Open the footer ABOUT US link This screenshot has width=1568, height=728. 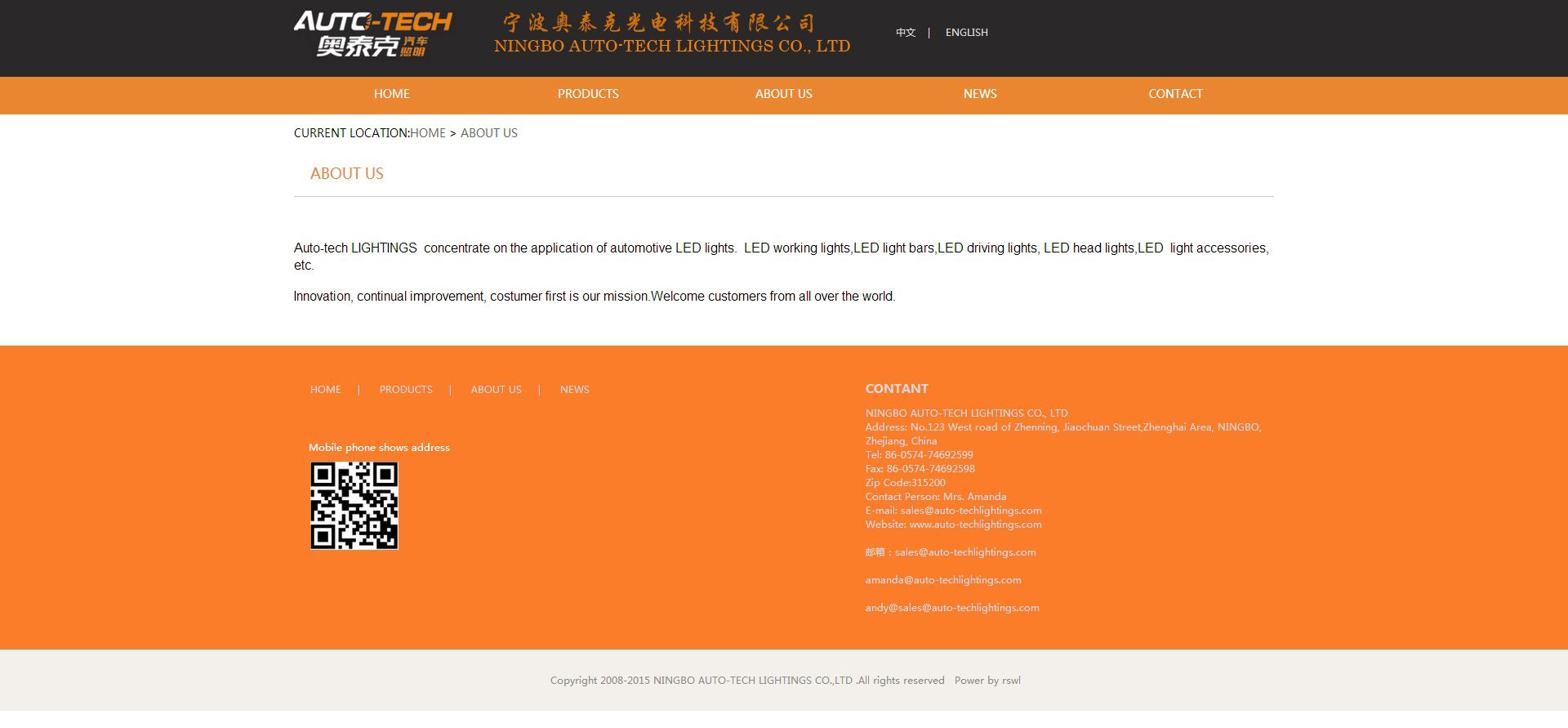point(496,390)
